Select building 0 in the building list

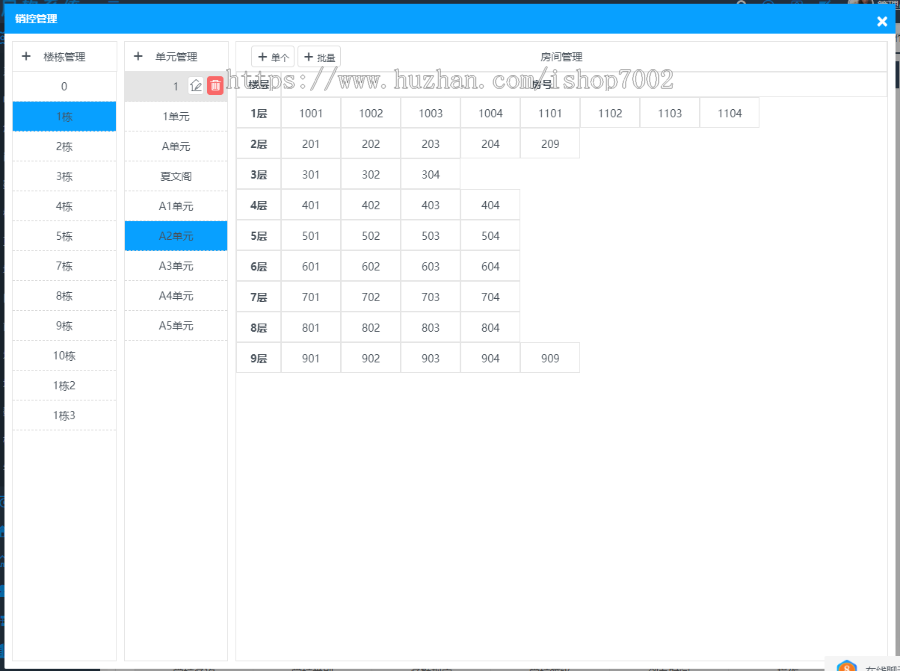click(64, 87)
